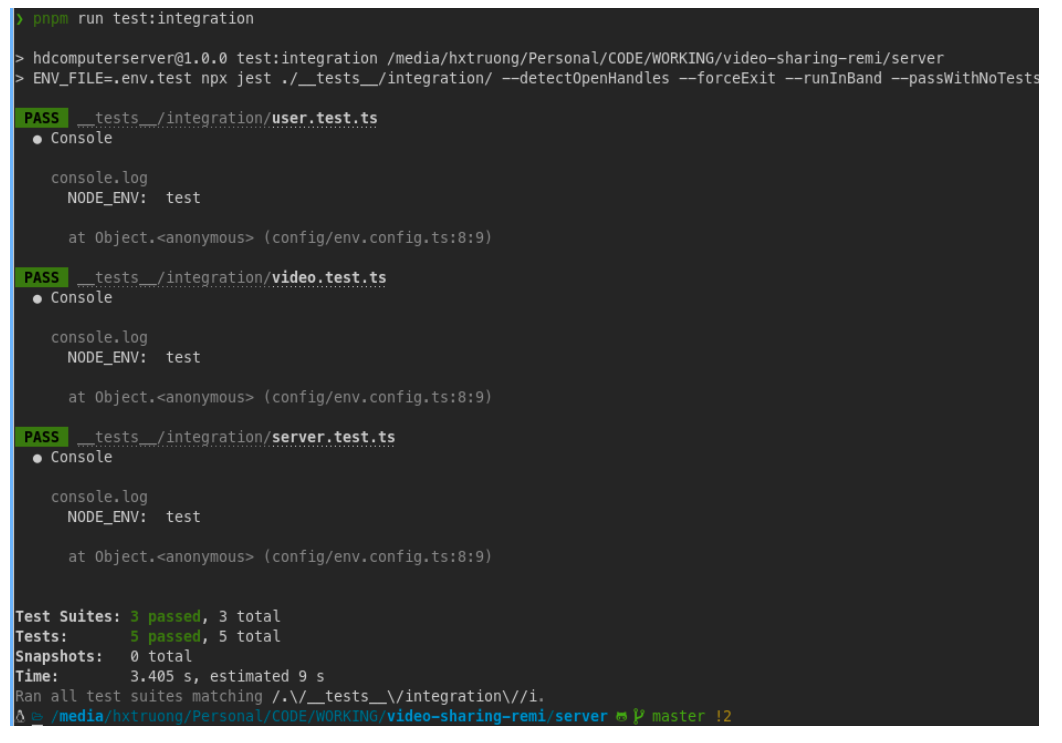Click the folder icon in the prompt
The width and height of the screenshot is (1062, 743).
(37, 717)
